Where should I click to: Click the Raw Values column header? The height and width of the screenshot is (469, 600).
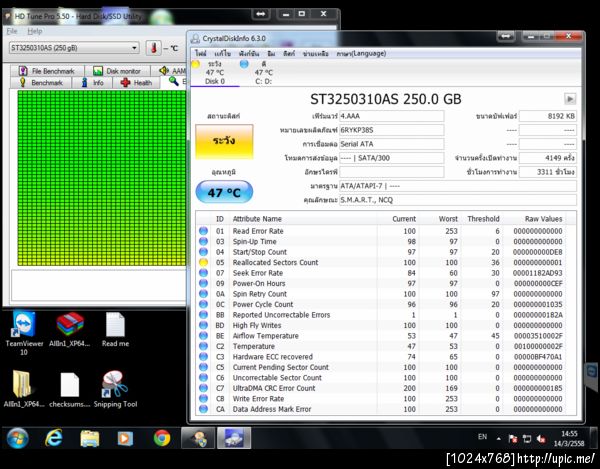pos(543,219)
